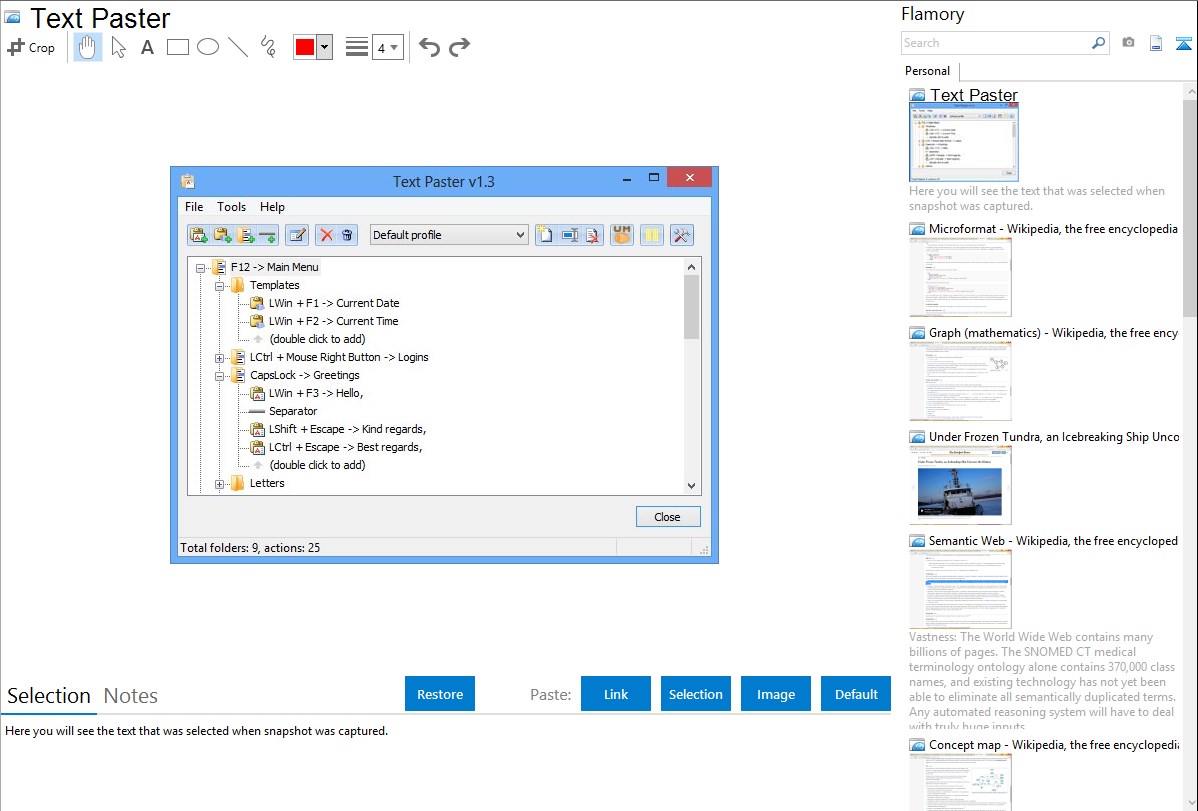Open the Semantic Web - Wikipedia snapshot title
Screen dimensions: 1198x811
pyautogui.click(x=1053, y=540)
